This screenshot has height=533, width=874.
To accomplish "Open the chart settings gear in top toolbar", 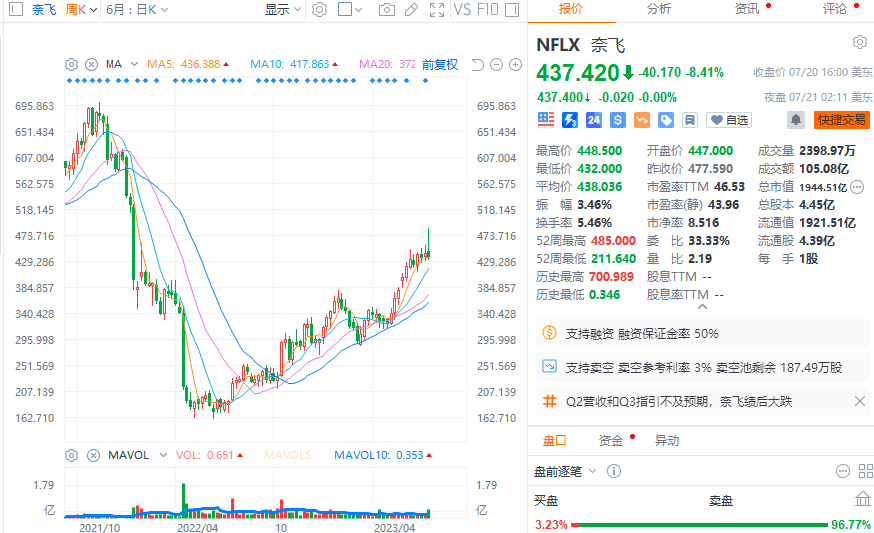I will click(319, 9).
